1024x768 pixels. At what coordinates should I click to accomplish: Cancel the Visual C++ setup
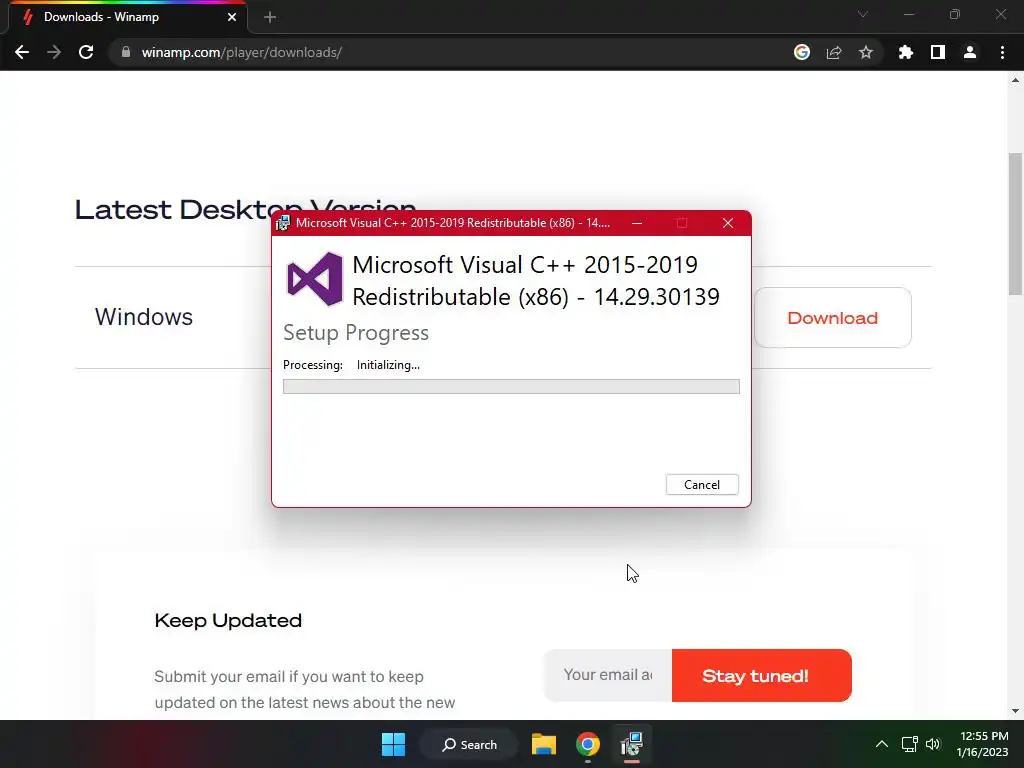point(702,485)
